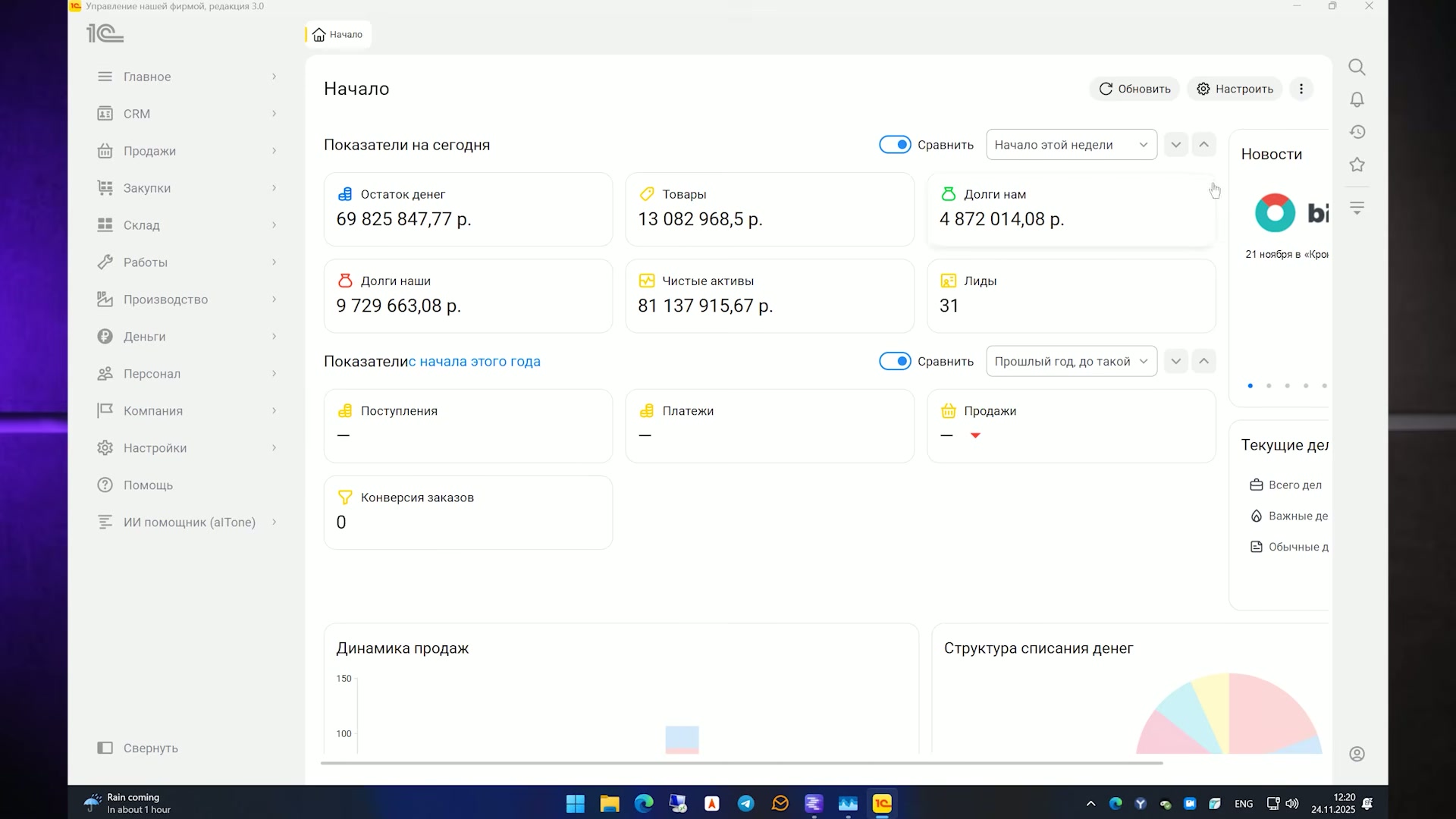This screenshot has width=1456, height=819.
Task: Open the Остаток денег indicator card
Action: [468, 209]
